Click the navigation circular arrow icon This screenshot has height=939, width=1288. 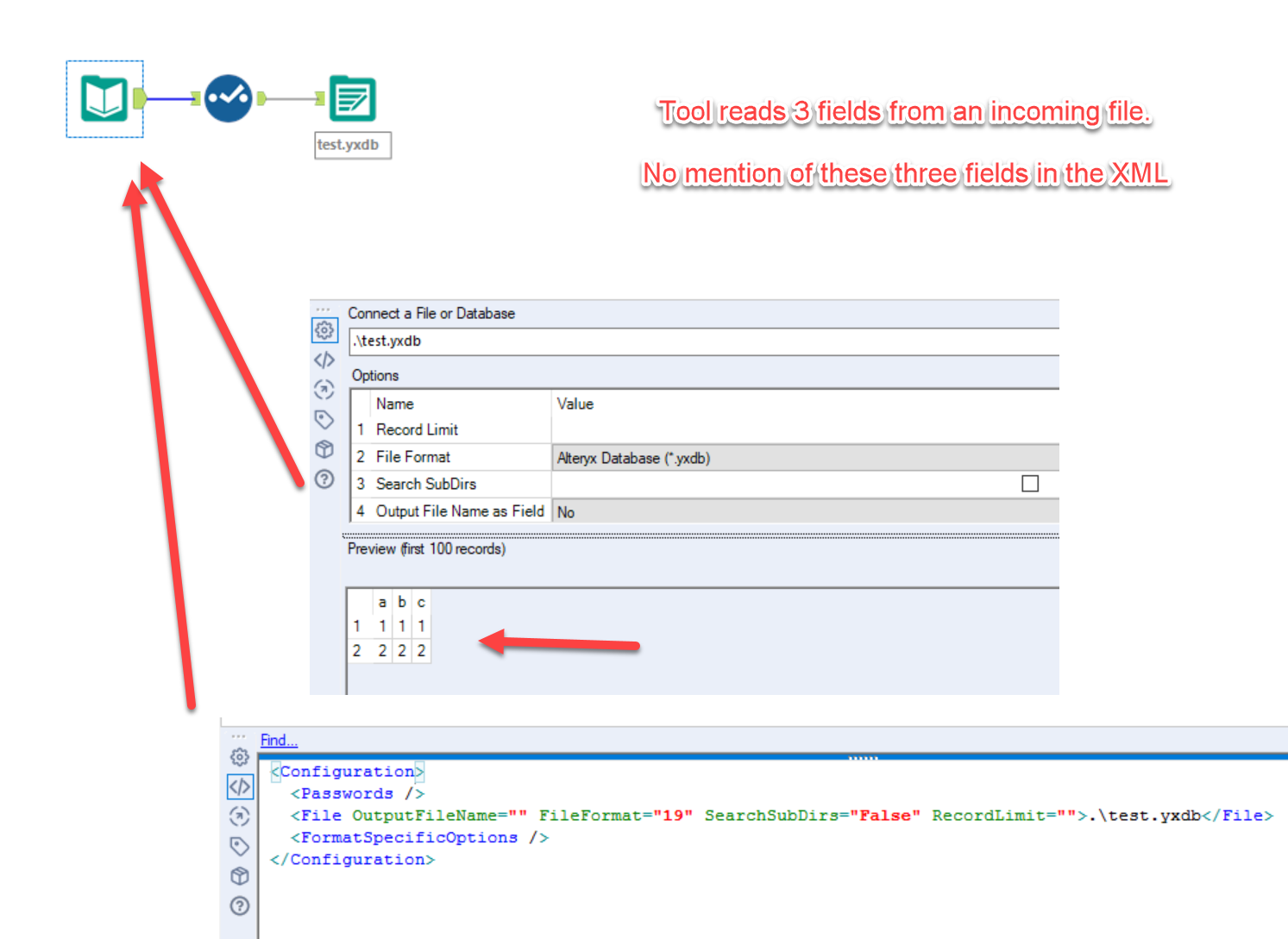pyautogui.click(x=324, y=389)
